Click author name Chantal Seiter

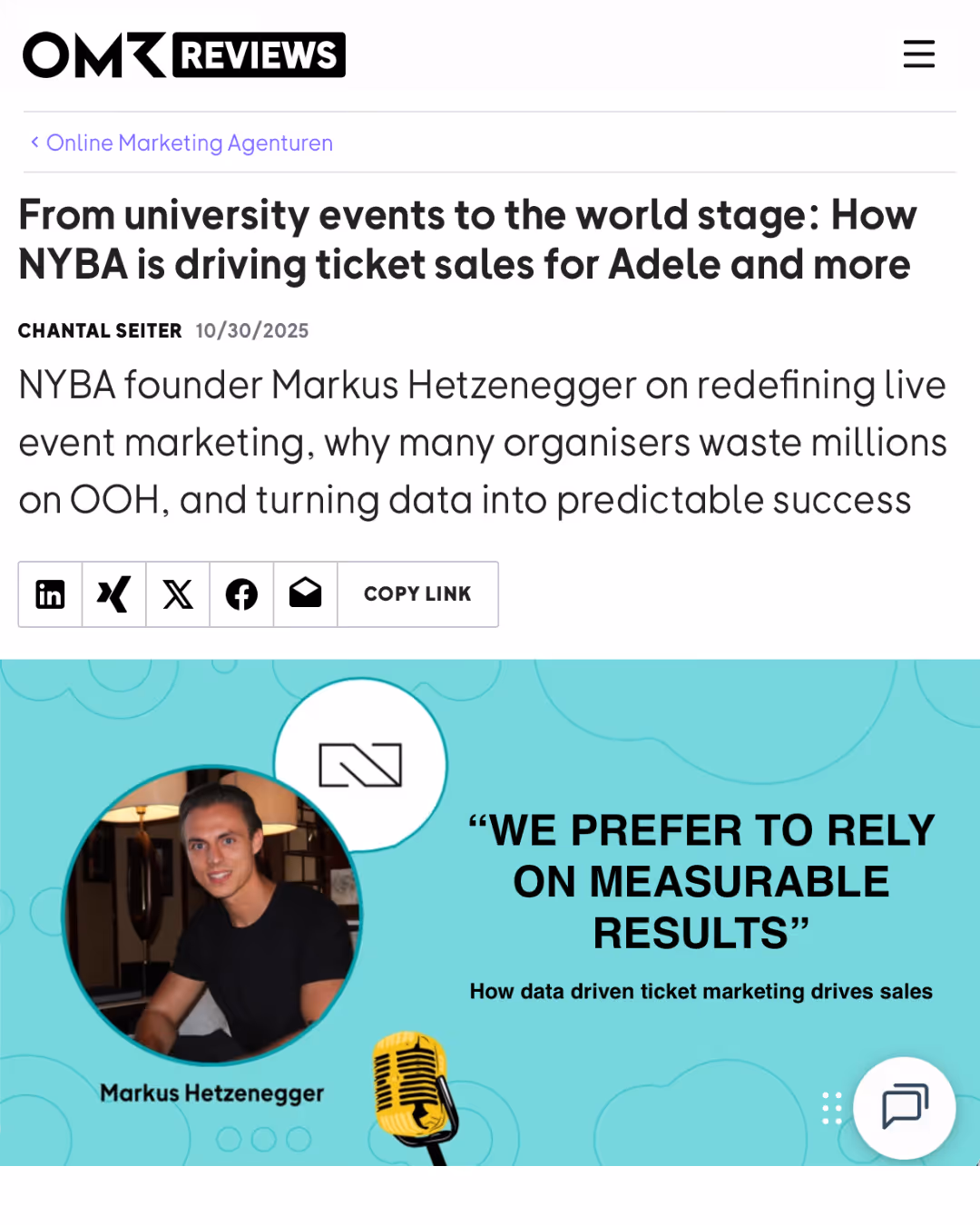coord(100,330)
